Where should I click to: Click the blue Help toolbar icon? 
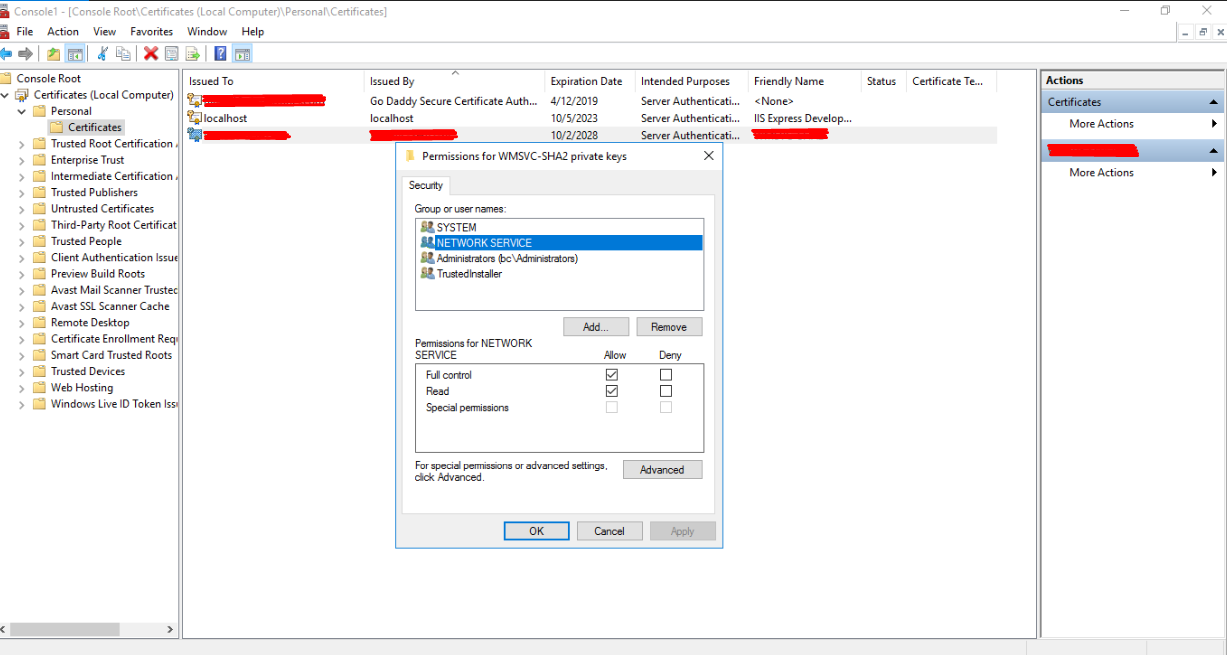[x=220, y=54]
